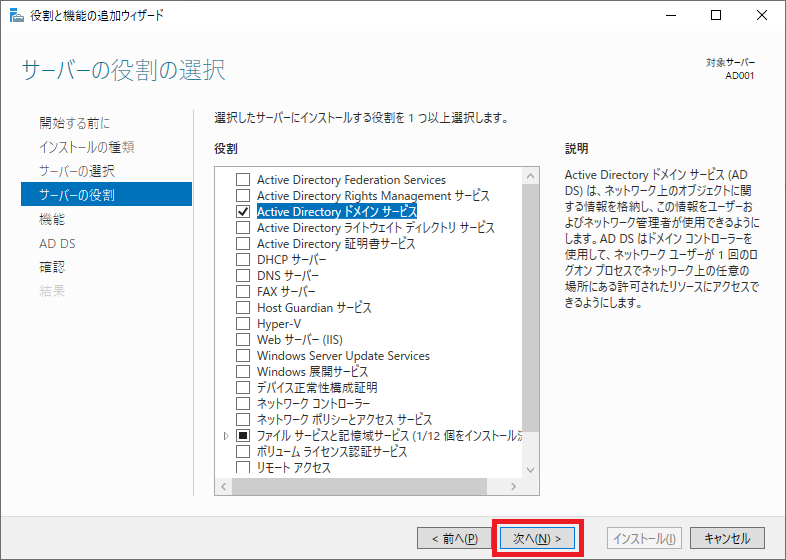Tick the Windows 展開サービス checkbox
The width and height of the screenshot is (786, 560).
click(243, 372)
